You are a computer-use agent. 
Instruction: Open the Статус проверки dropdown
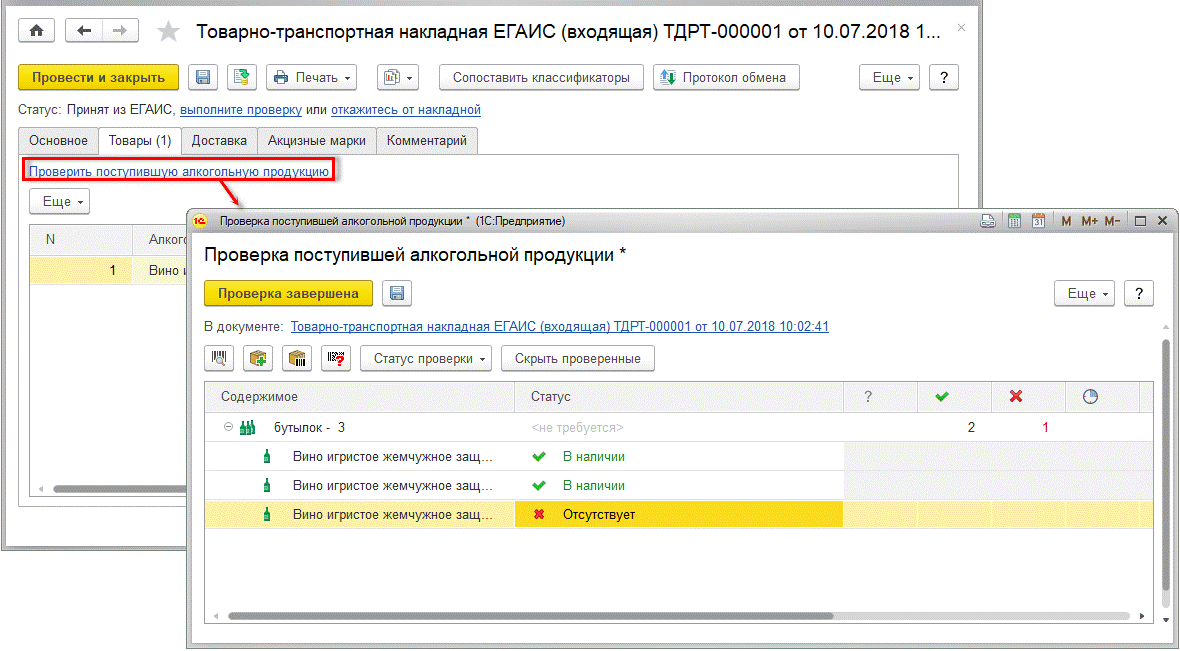[426, 358]
